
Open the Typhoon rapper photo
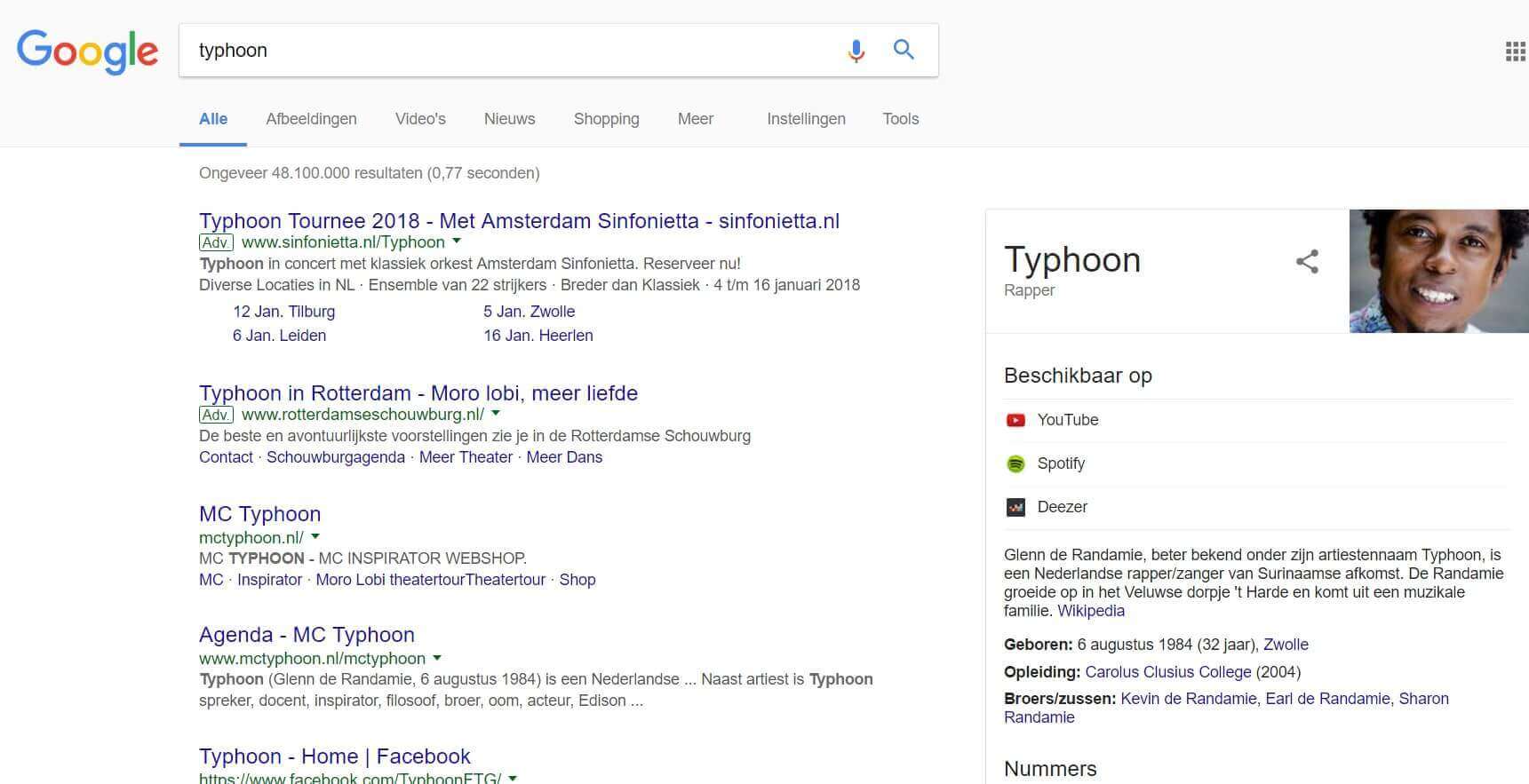pyautogui.click(x=1438, y=271)
